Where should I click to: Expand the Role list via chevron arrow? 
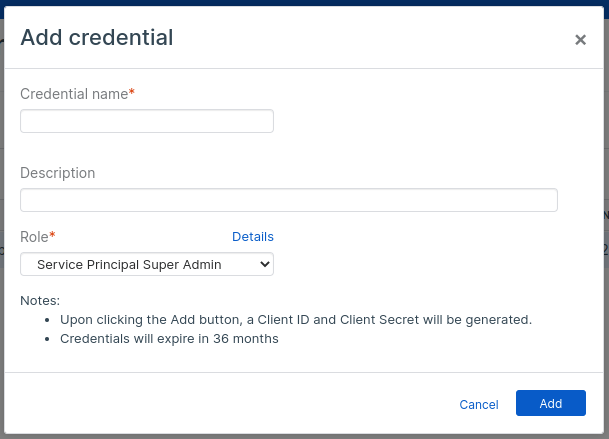265,264
